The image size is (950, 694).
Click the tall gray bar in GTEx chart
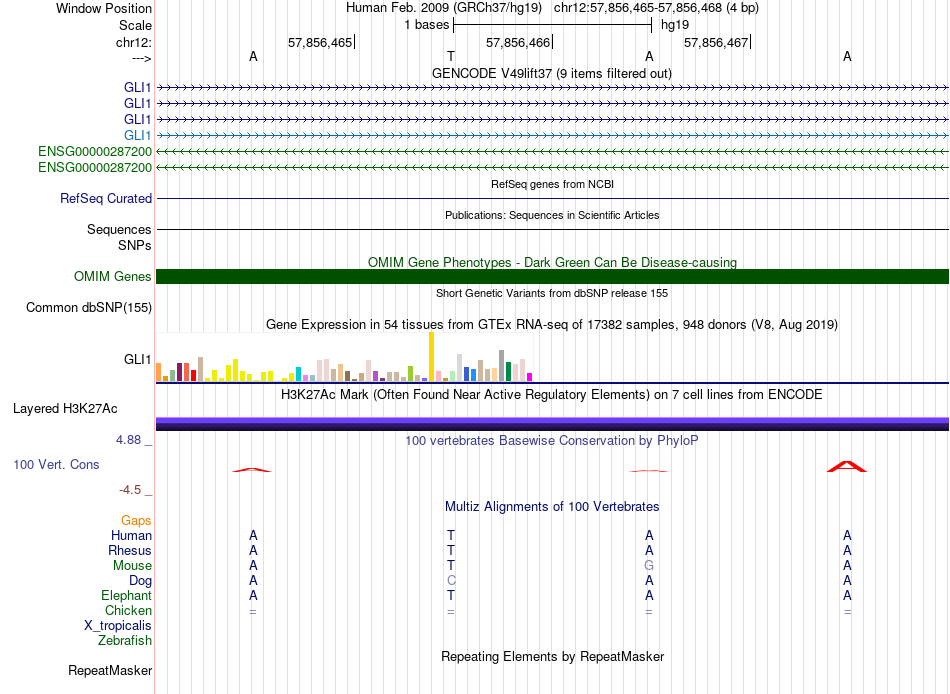(502, 365)
